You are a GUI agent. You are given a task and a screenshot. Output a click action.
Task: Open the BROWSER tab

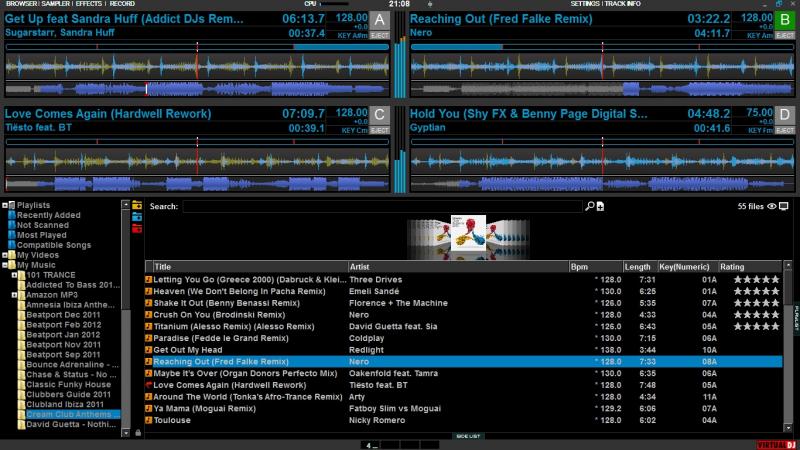click(21, 4)
